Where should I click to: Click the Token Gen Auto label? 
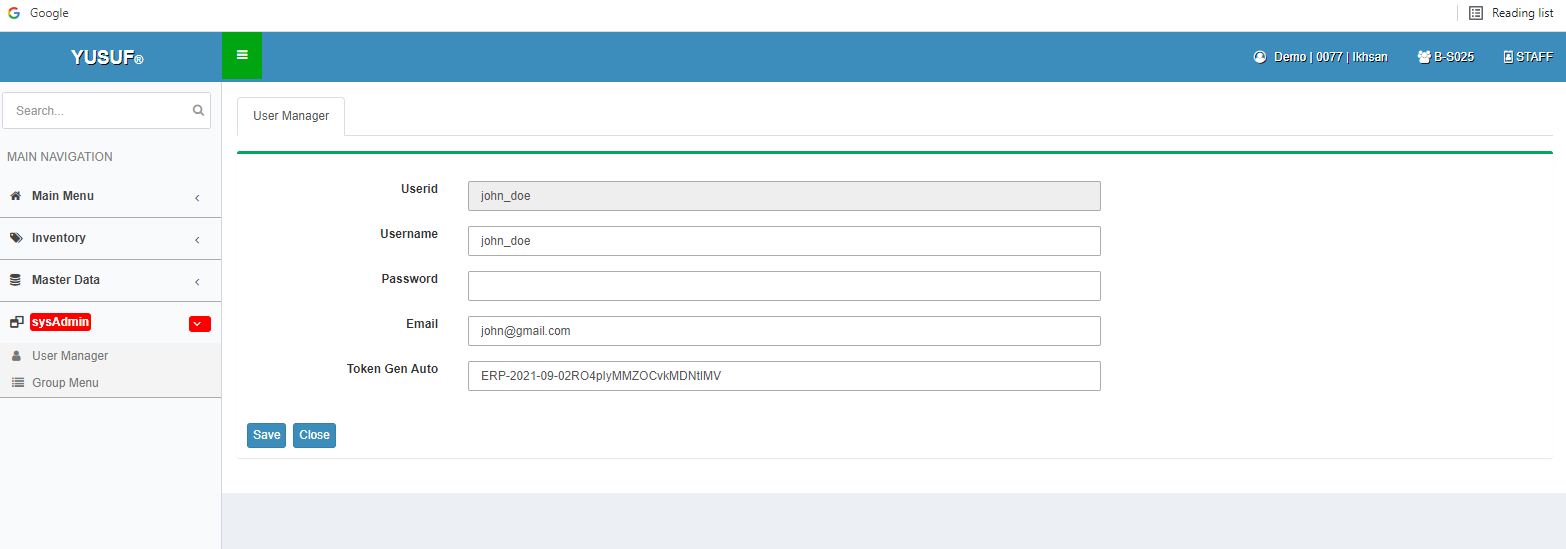[x=392, y=369]
